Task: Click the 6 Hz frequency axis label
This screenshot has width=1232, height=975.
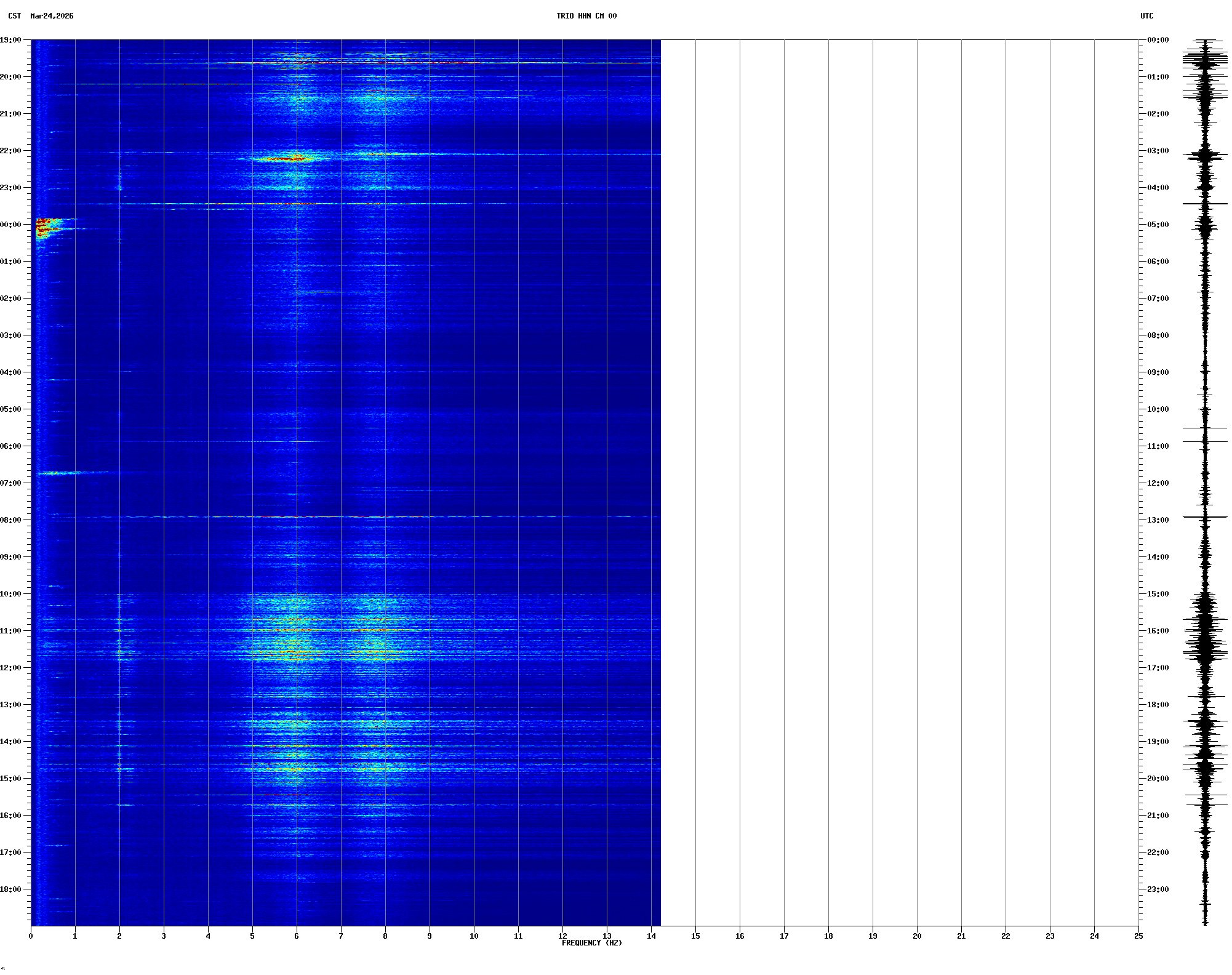Action: [297, 936]
